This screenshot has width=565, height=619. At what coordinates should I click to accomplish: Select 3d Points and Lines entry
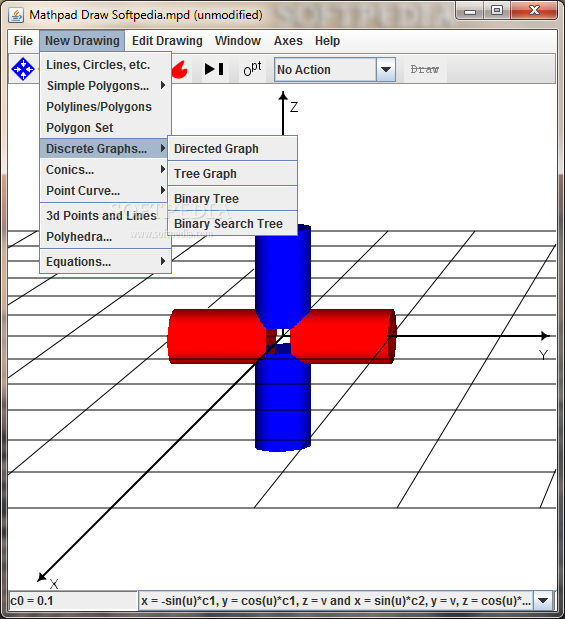[105, 216]
